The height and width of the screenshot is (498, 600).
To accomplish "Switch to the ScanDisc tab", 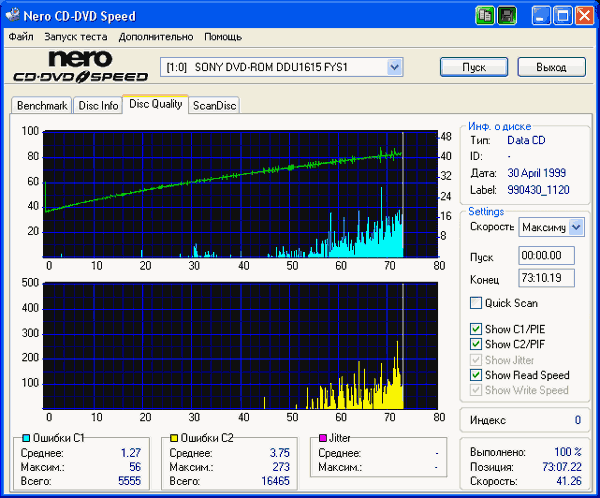I will tap(214, 105).
